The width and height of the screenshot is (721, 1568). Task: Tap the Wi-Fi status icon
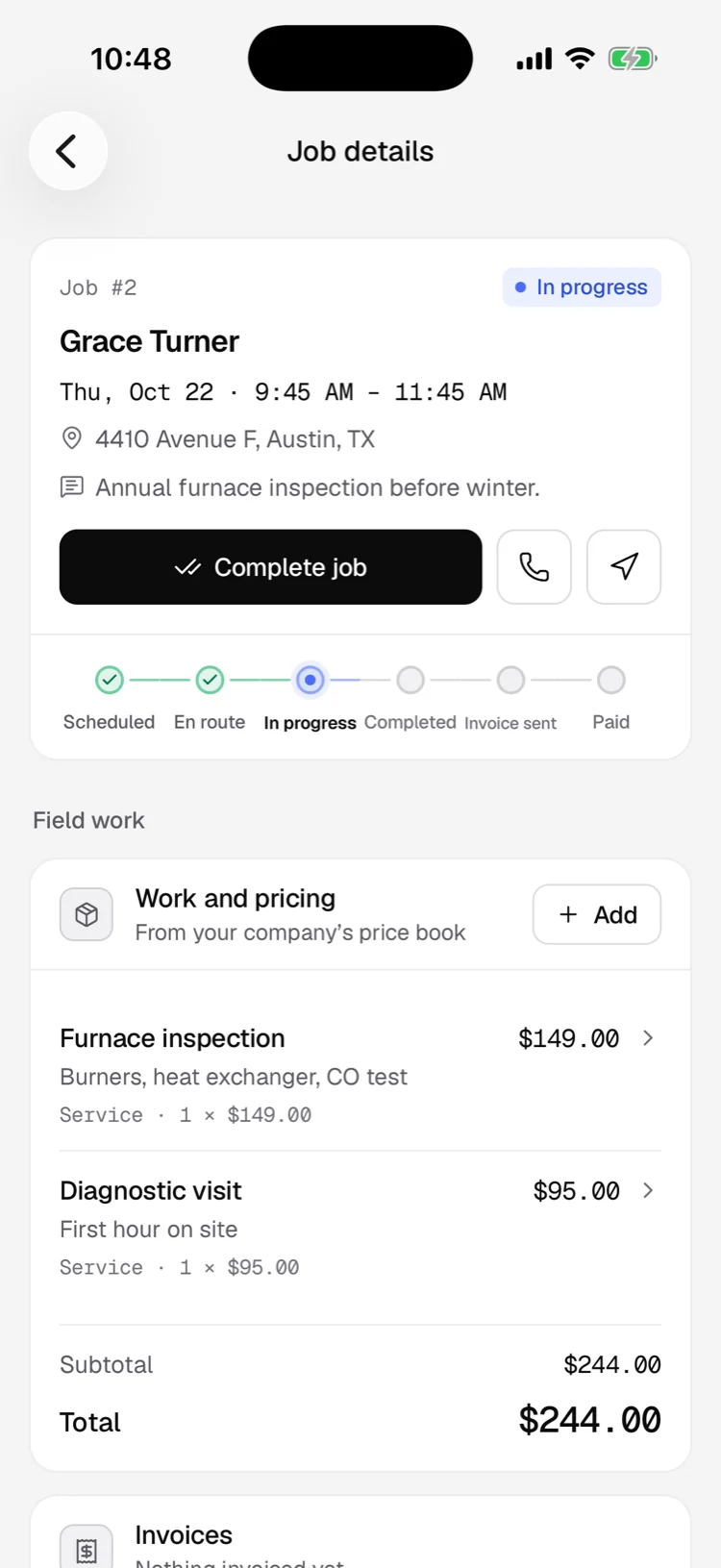pos(580,59)
